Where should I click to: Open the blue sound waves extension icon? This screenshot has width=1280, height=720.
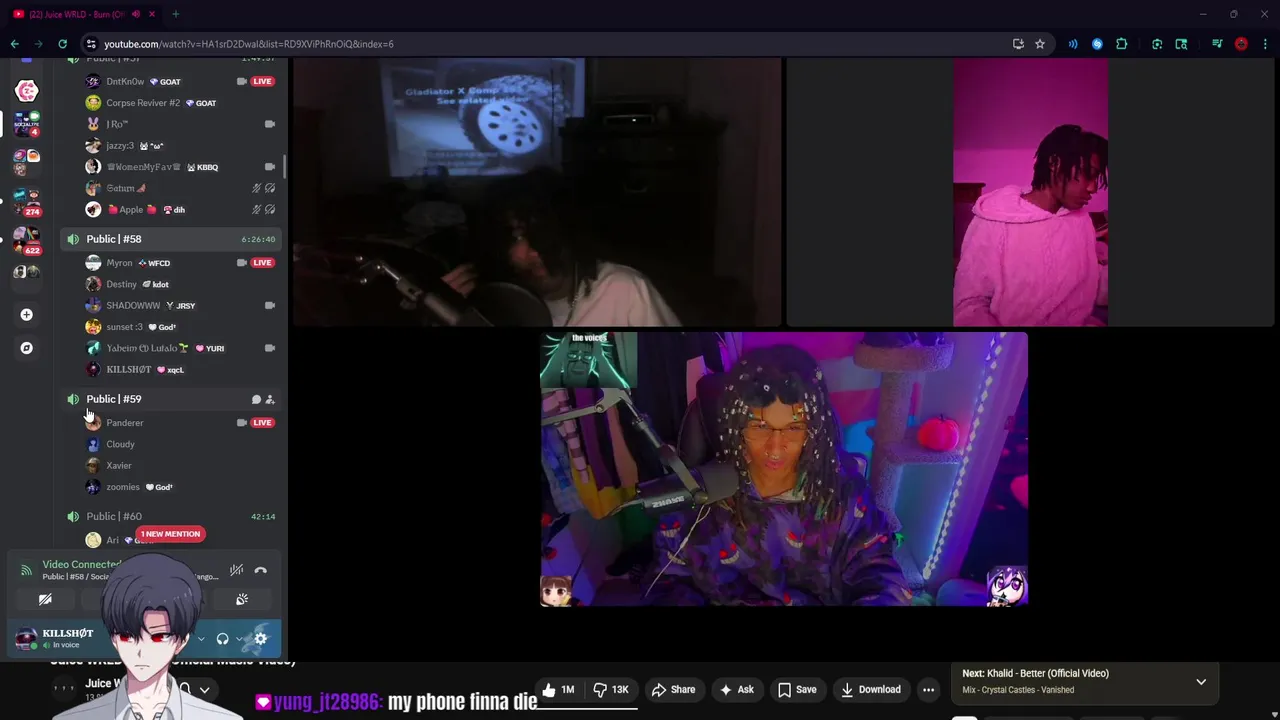[1073, 44]
